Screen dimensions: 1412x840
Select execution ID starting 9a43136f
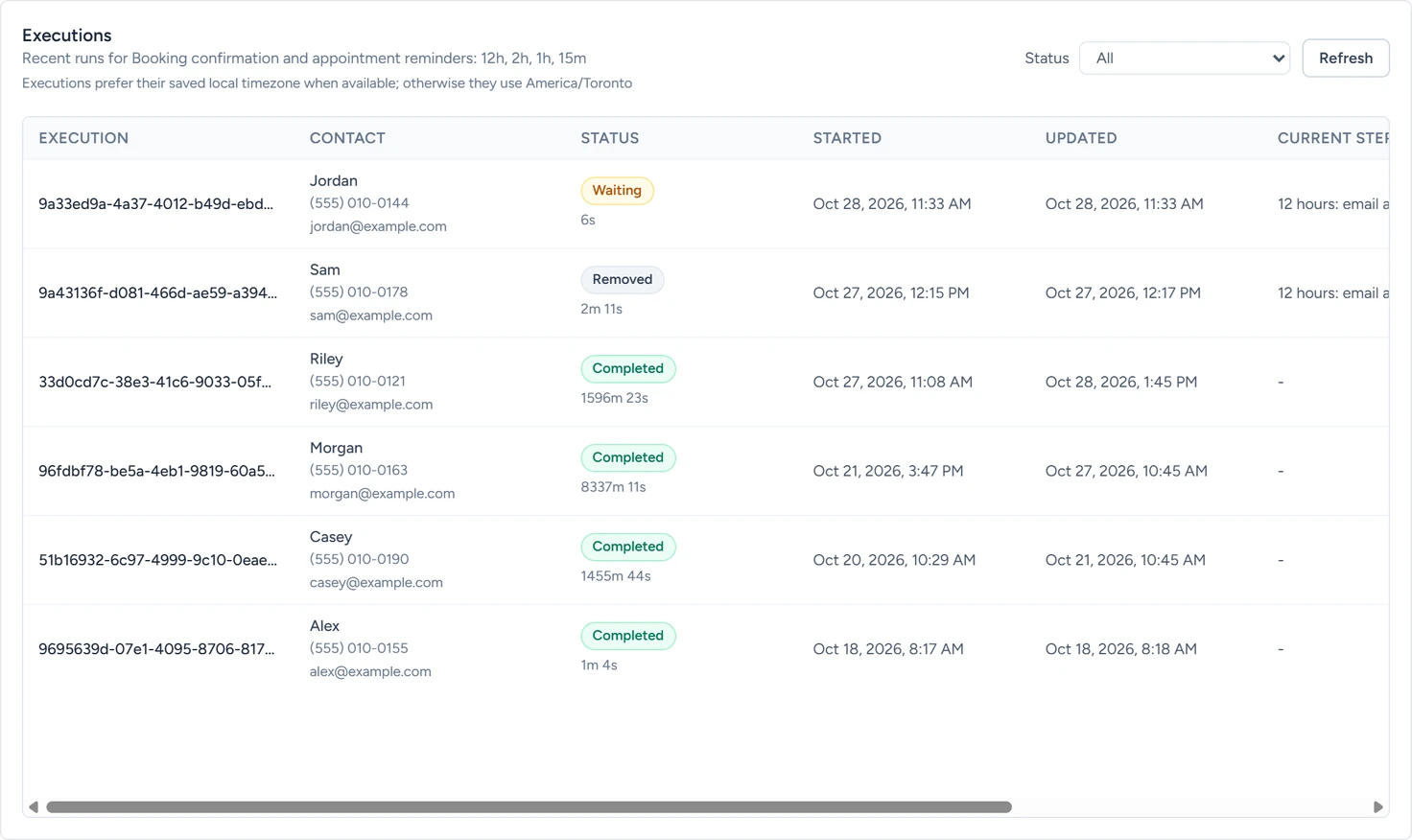pos(157,293)
